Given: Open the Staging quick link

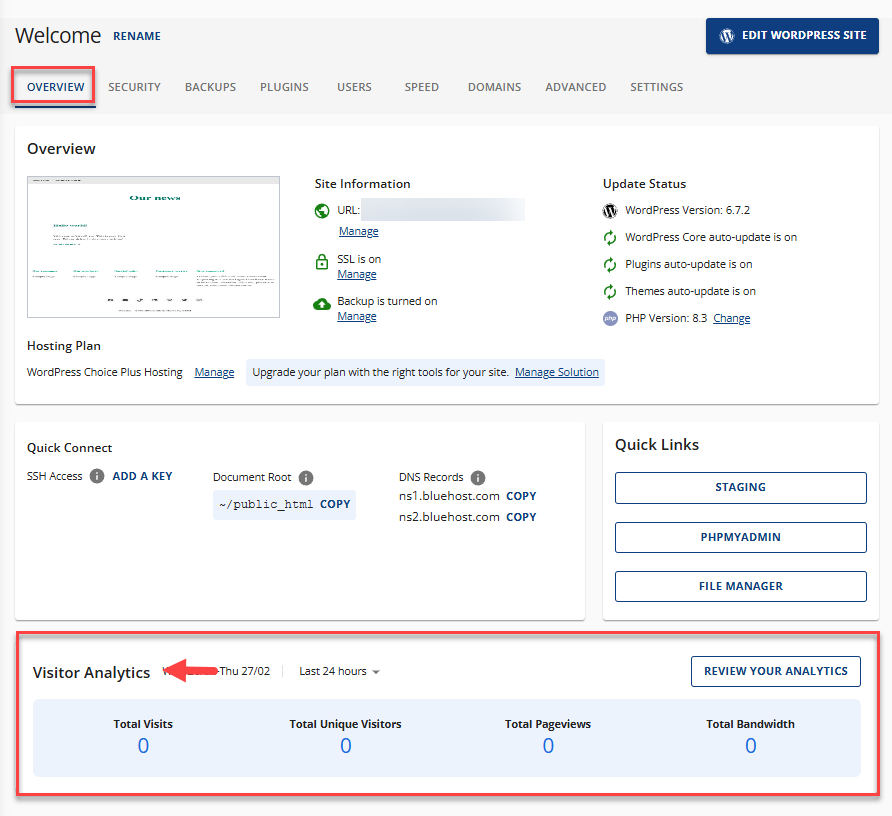Looking at the screenshot, I should coord(741,488).
